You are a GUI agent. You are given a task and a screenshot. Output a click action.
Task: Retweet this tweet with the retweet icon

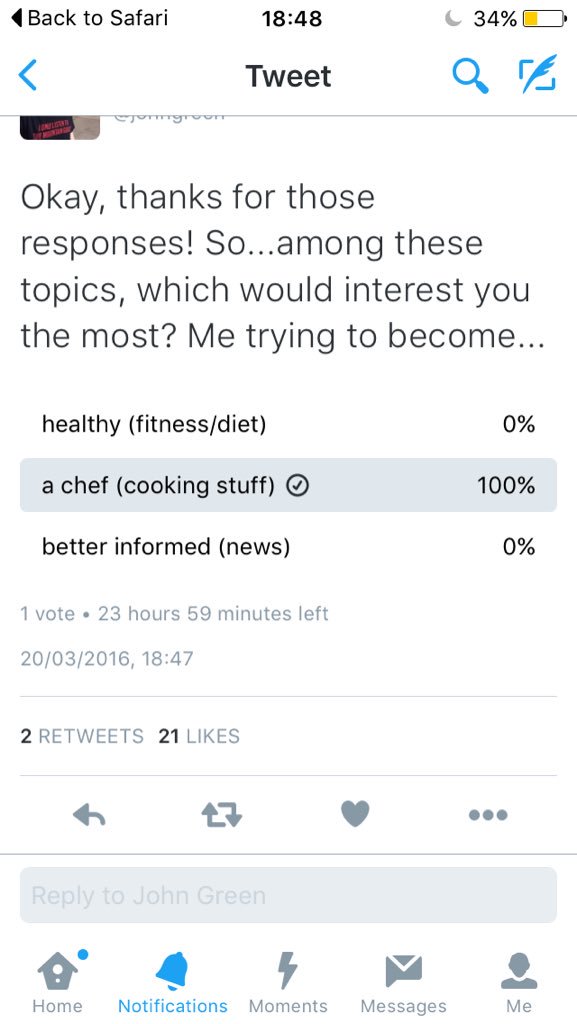tap(222, 815)
